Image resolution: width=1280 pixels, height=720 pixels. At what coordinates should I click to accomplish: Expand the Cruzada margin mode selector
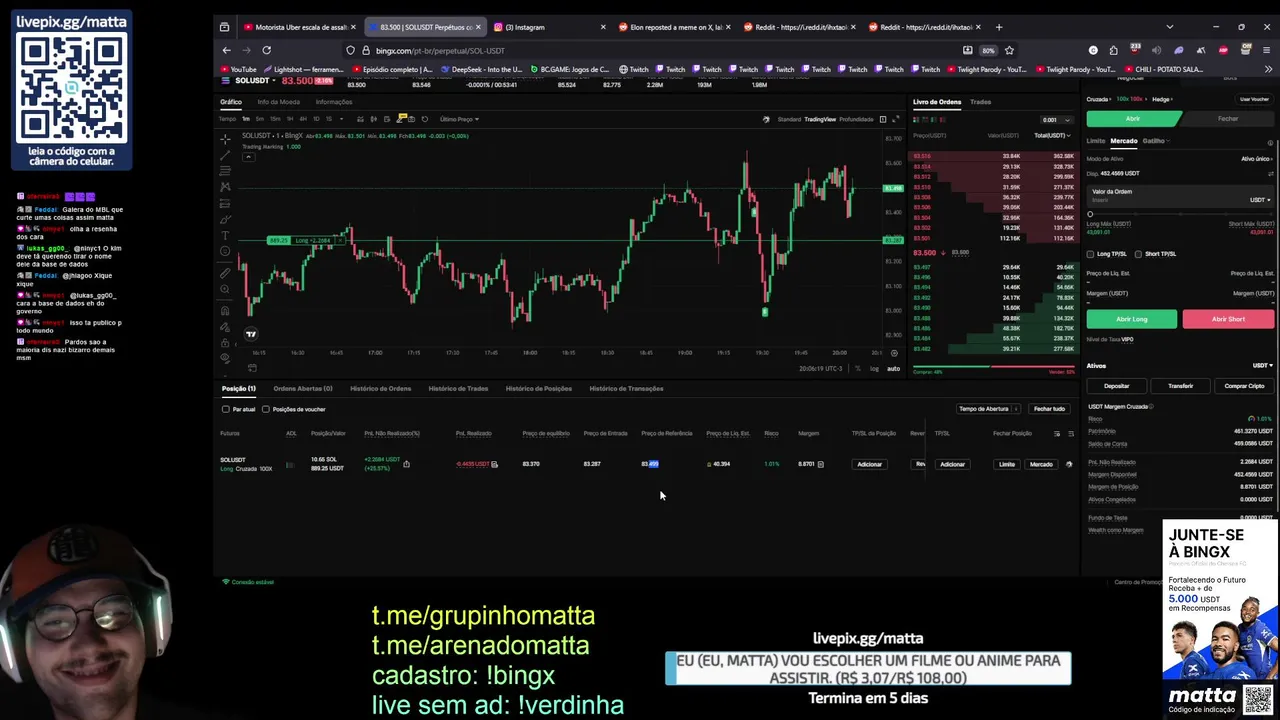click(x=1099, y=99)
